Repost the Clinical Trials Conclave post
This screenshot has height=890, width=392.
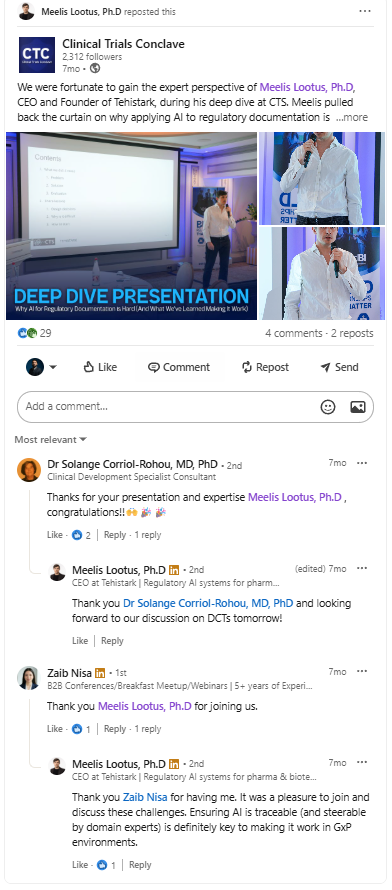point(265,367)
